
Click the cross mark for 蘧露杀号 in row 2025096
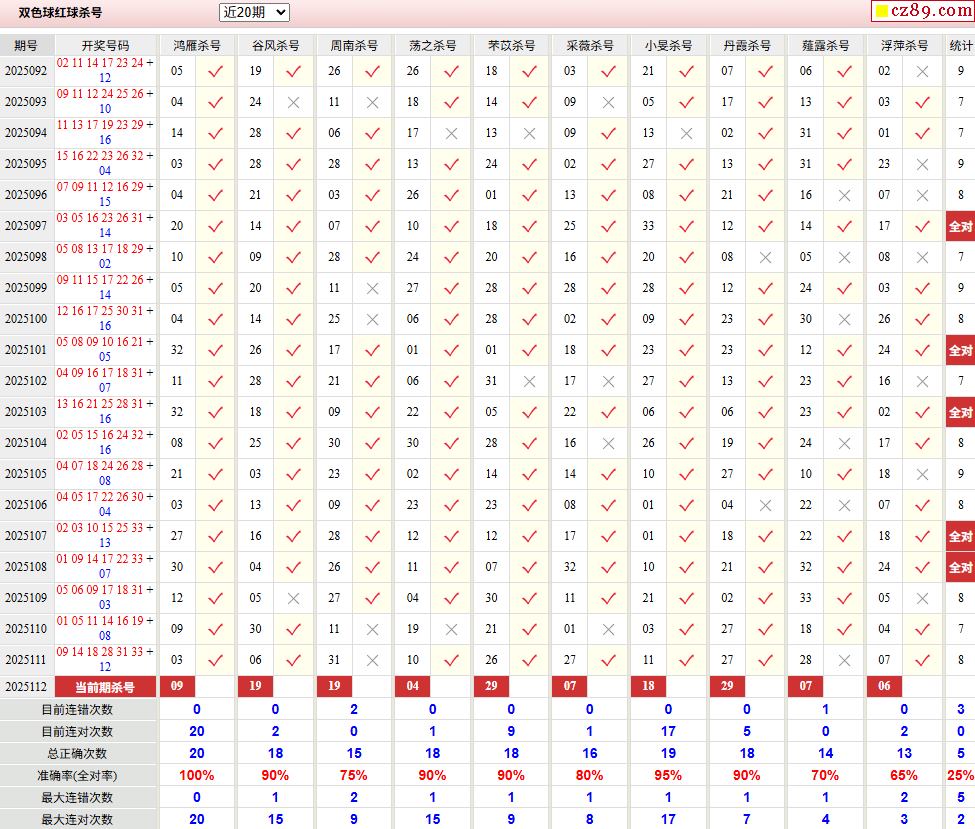click(x=844, y=195)
